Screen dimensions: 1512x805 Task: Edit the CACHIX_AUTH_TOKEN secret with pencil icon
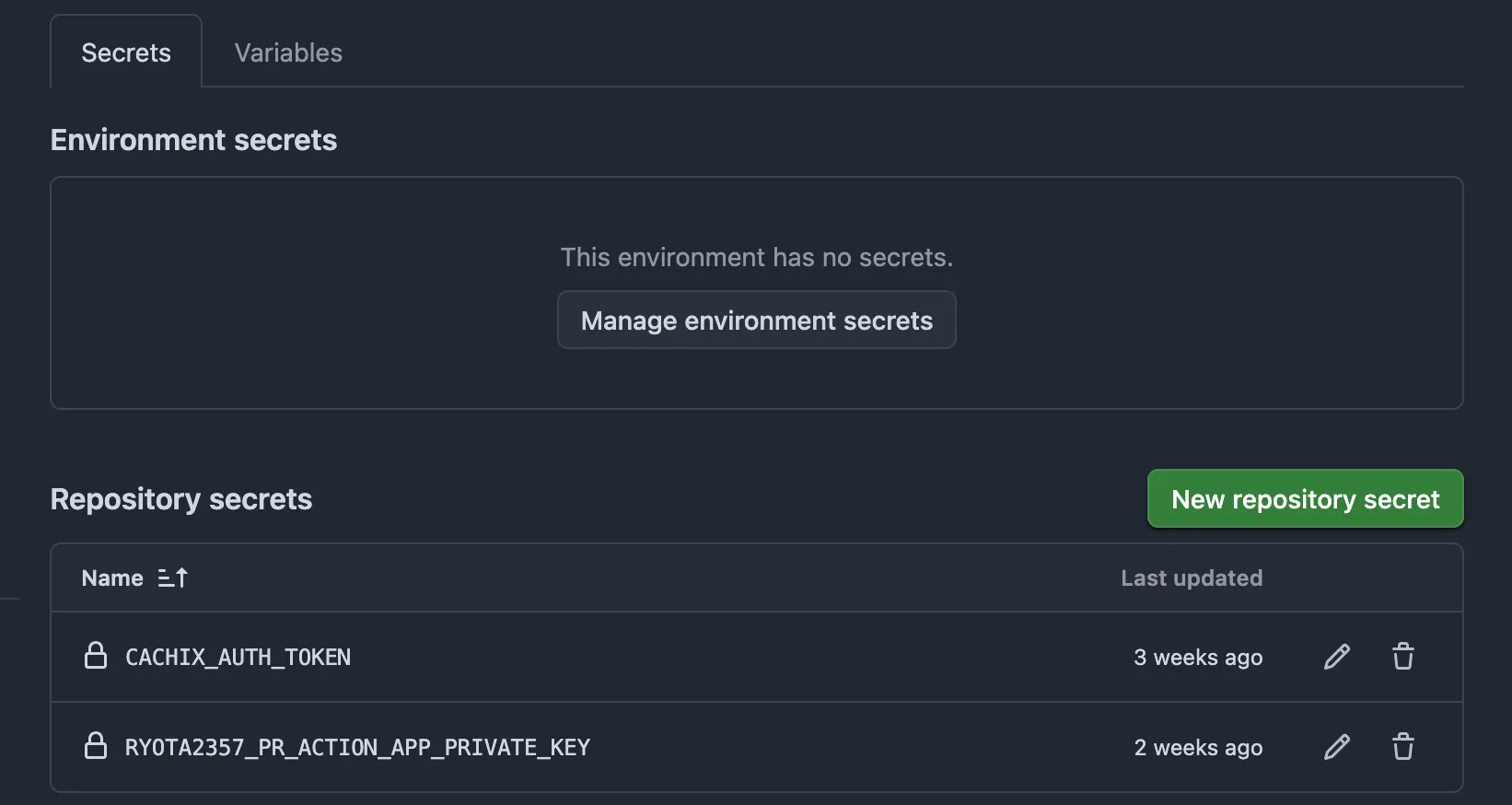1337,657
